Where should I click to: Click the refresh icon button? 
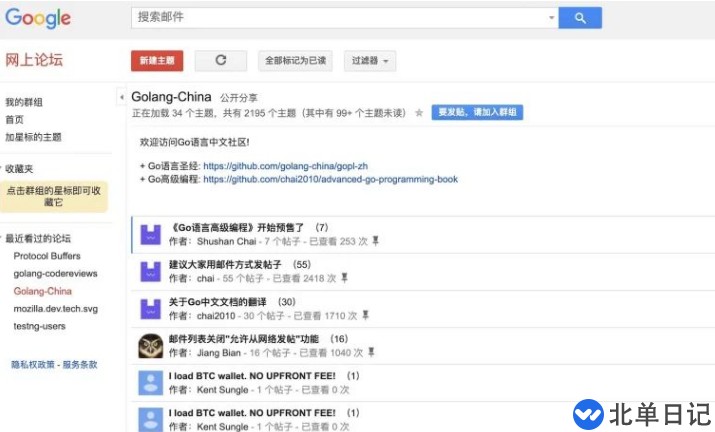[x=221, y=61]
